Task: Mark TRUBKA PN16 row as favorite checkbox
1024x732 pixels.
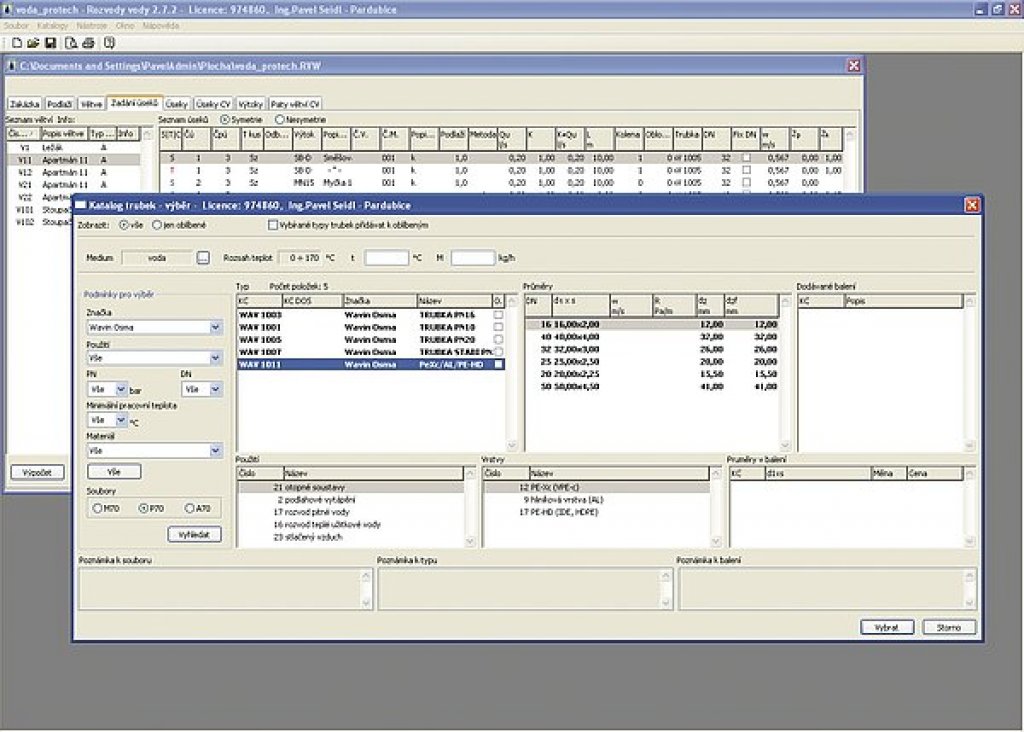Action: pos(499,314)
